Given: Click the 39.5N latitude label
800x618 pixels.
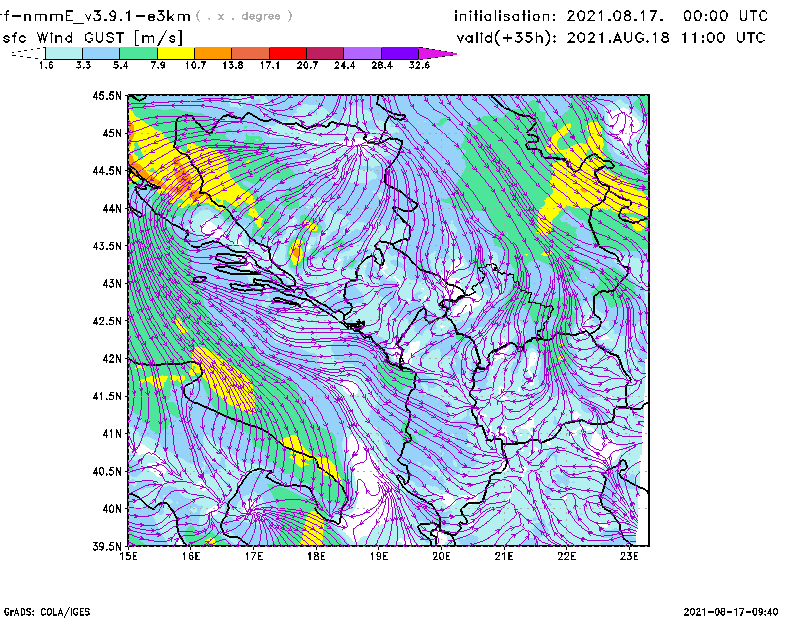Looking at the screenshot, I should click(x=107, y=546).
